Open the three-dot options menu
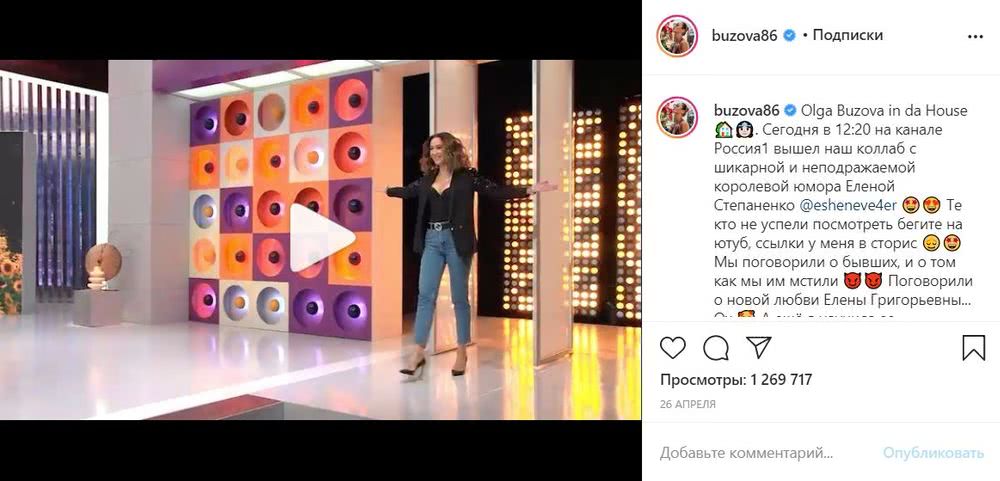Image resolution: width=1000 pixels, height=481 pixels. click(x=975, y=37)
